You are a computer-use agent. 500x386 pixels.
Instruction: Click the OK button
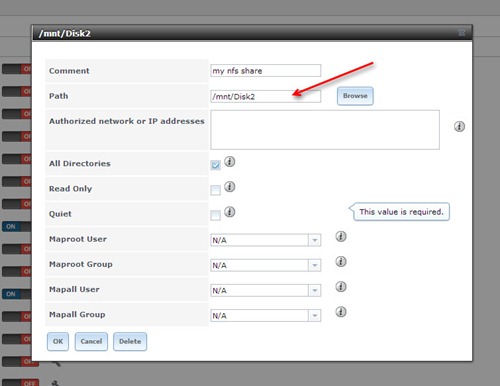click(58, 341)
